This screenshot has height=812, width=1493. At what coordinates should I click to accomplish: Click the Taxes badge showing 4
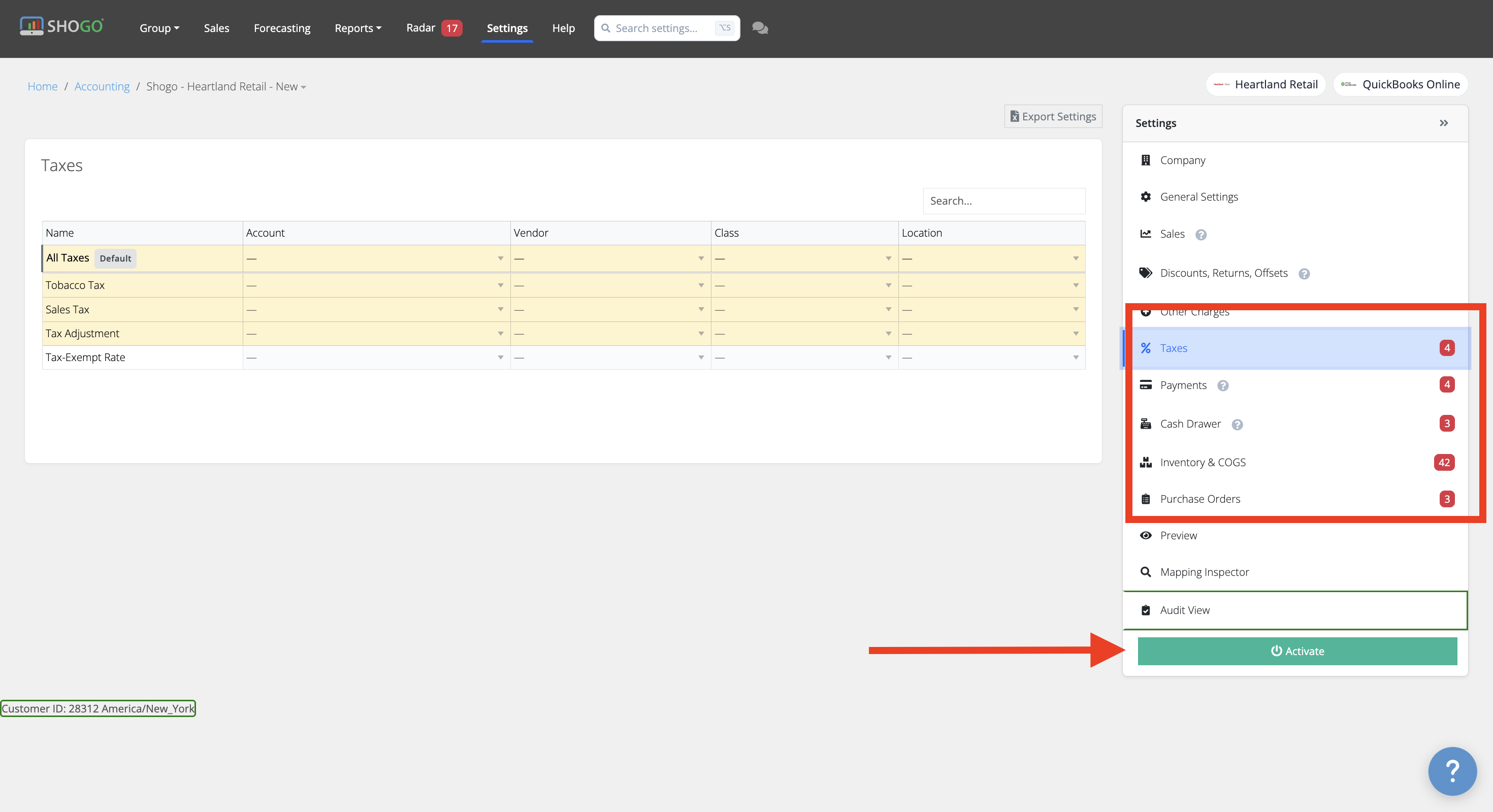click(x=1447, y=348)
